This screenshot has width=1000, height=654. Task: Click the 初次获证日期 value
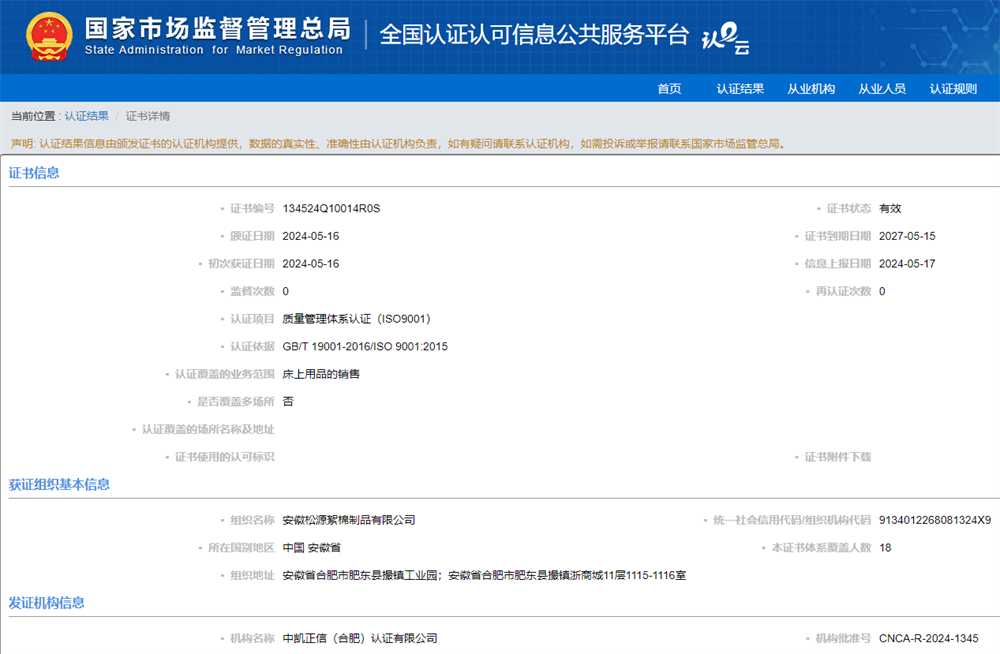pos(311,264)
